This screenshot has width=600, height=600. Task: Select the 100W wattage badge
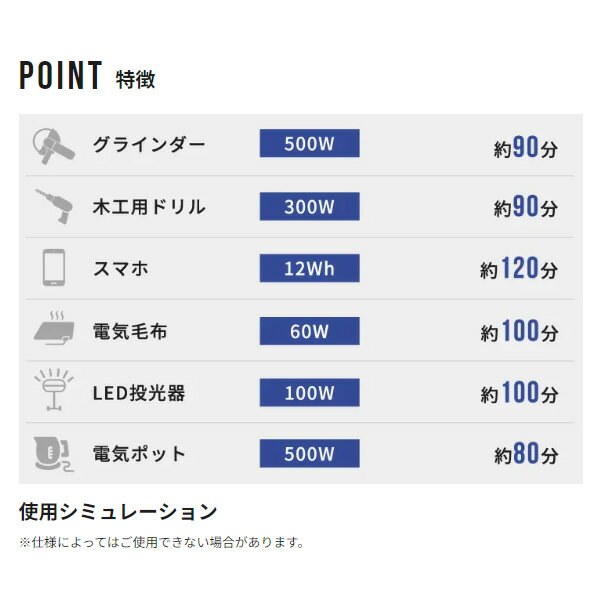(x=308, y=392)
